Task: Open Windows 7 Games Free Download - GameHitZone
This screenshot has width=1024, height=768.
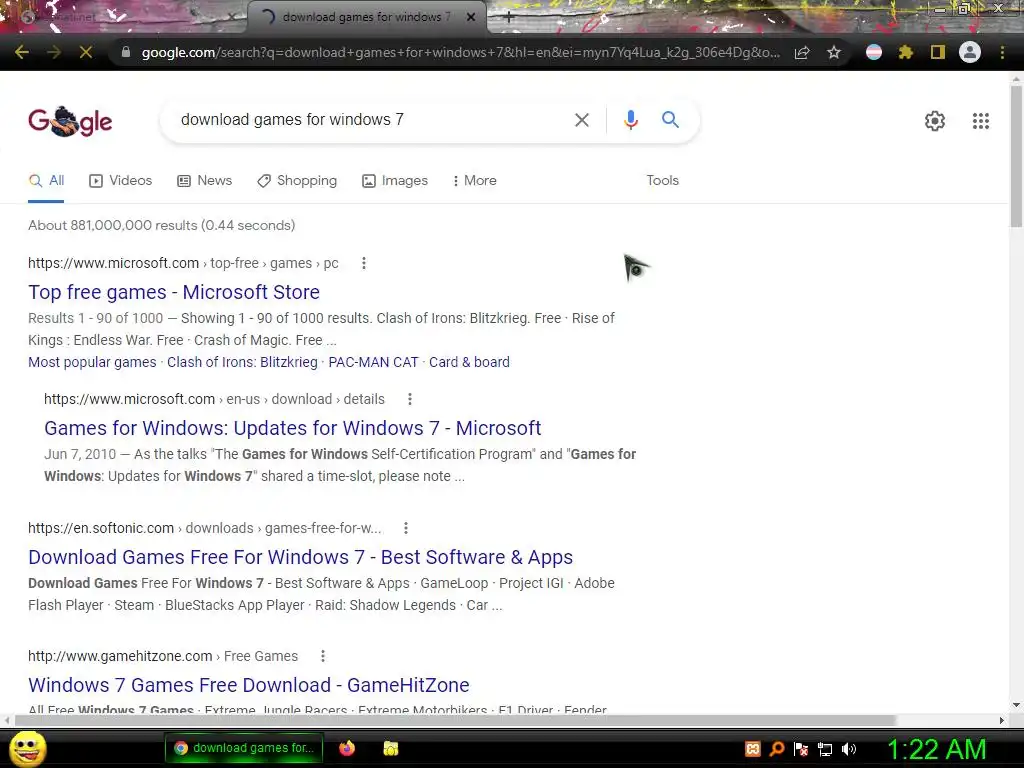Action: (249, 685)
